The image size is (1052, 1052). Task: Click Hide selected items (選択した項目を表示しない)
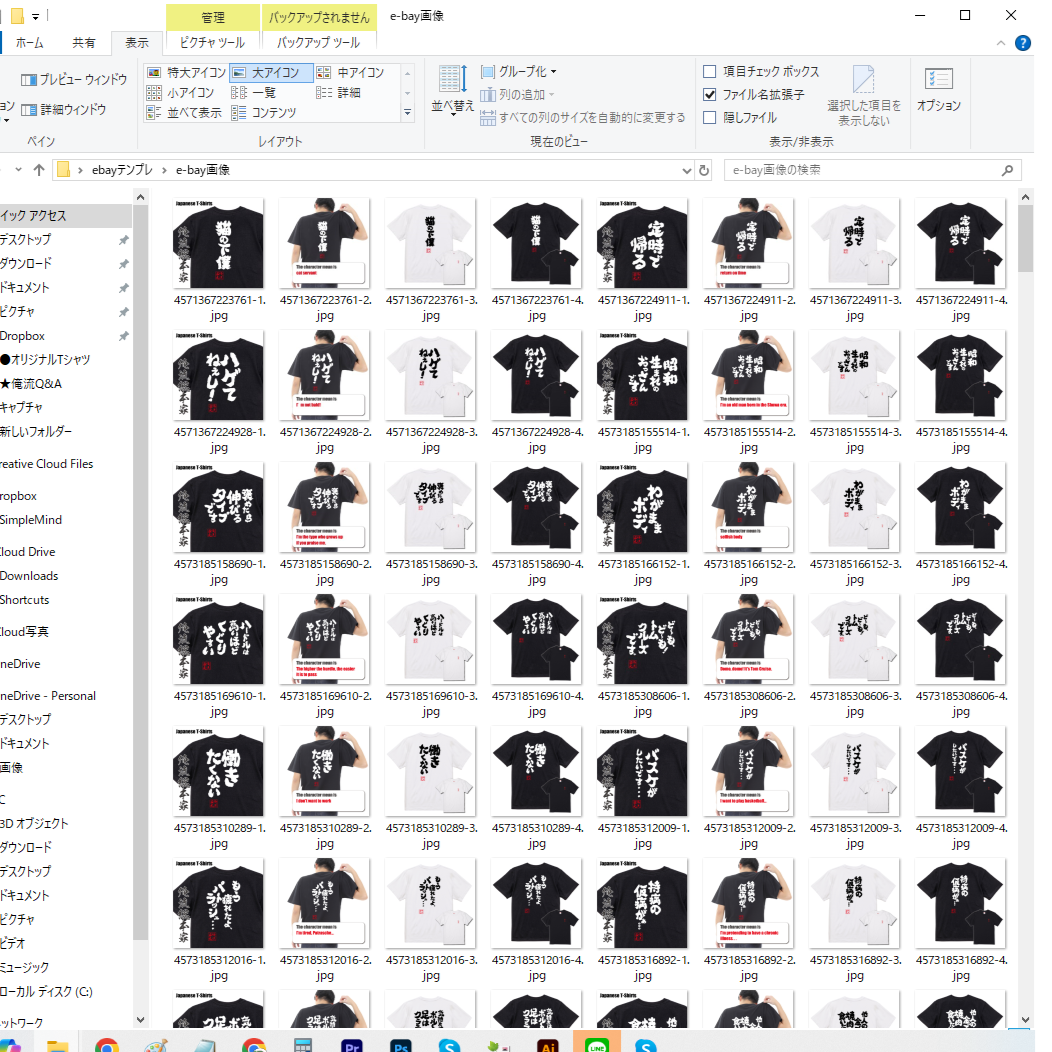tap(863, 96)
